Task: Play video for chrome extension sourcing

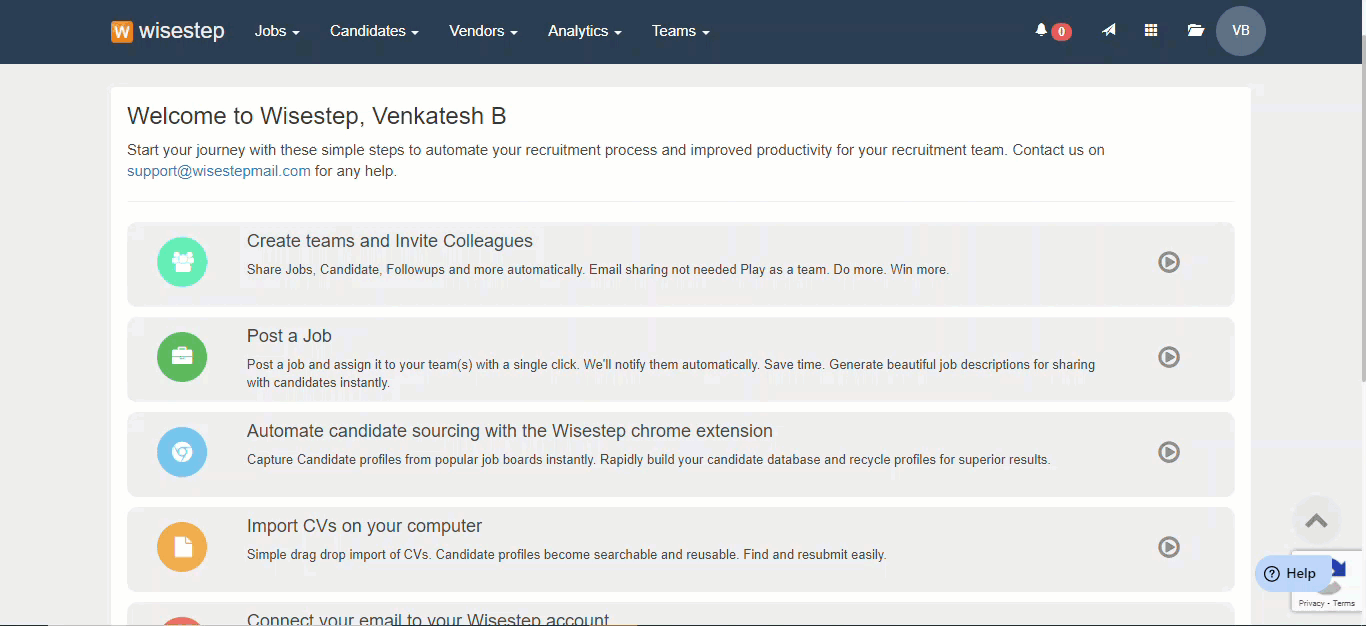Action: [x=1169, y=452]
